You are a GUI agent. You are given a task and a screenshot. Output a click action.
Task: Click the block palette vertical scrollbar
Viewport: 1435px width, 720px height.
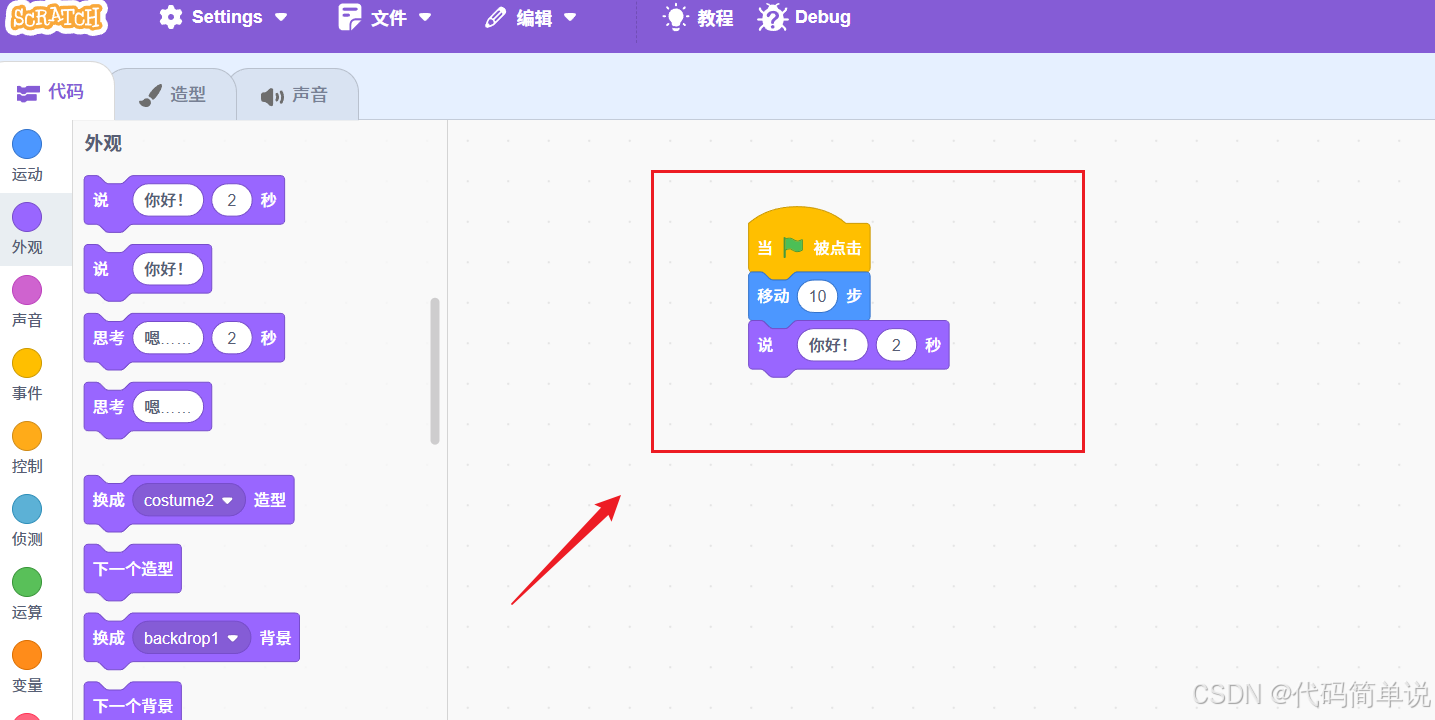click(x=435, y=371)
